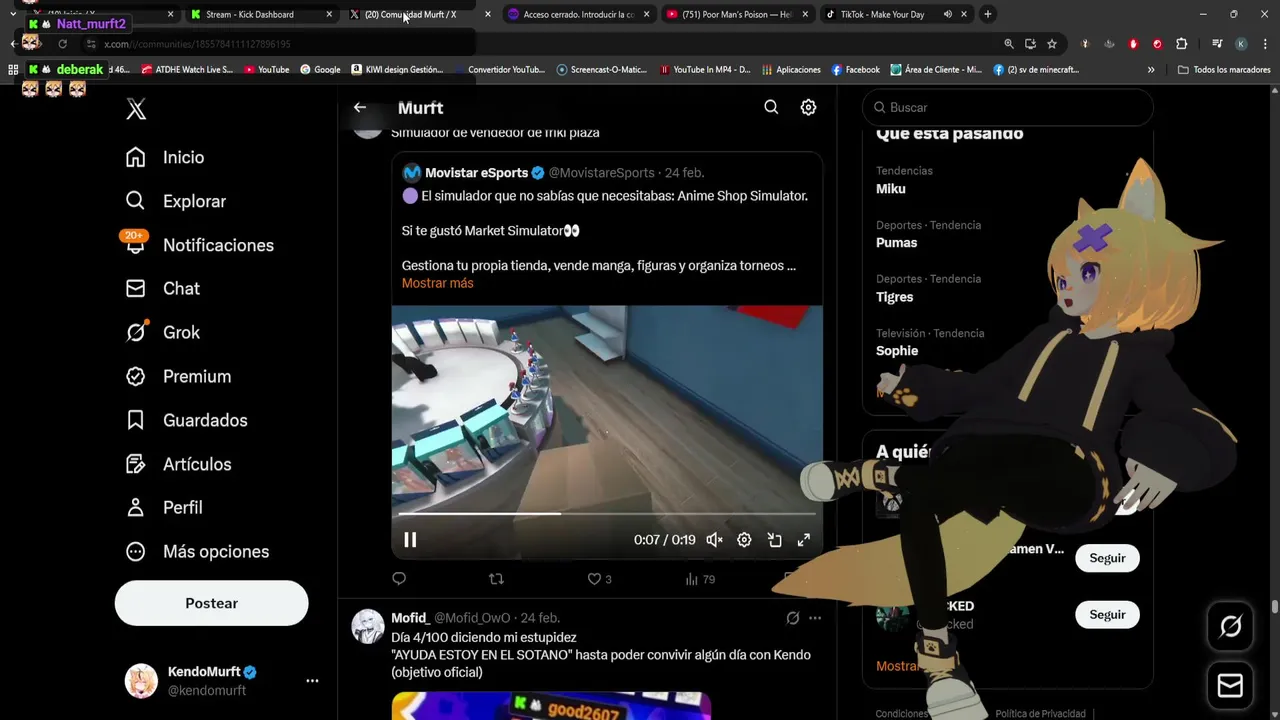The height and width of the screenshot is (720, 1280).
Task: Open more options on Mofid_ post
Action: point(815,618)
